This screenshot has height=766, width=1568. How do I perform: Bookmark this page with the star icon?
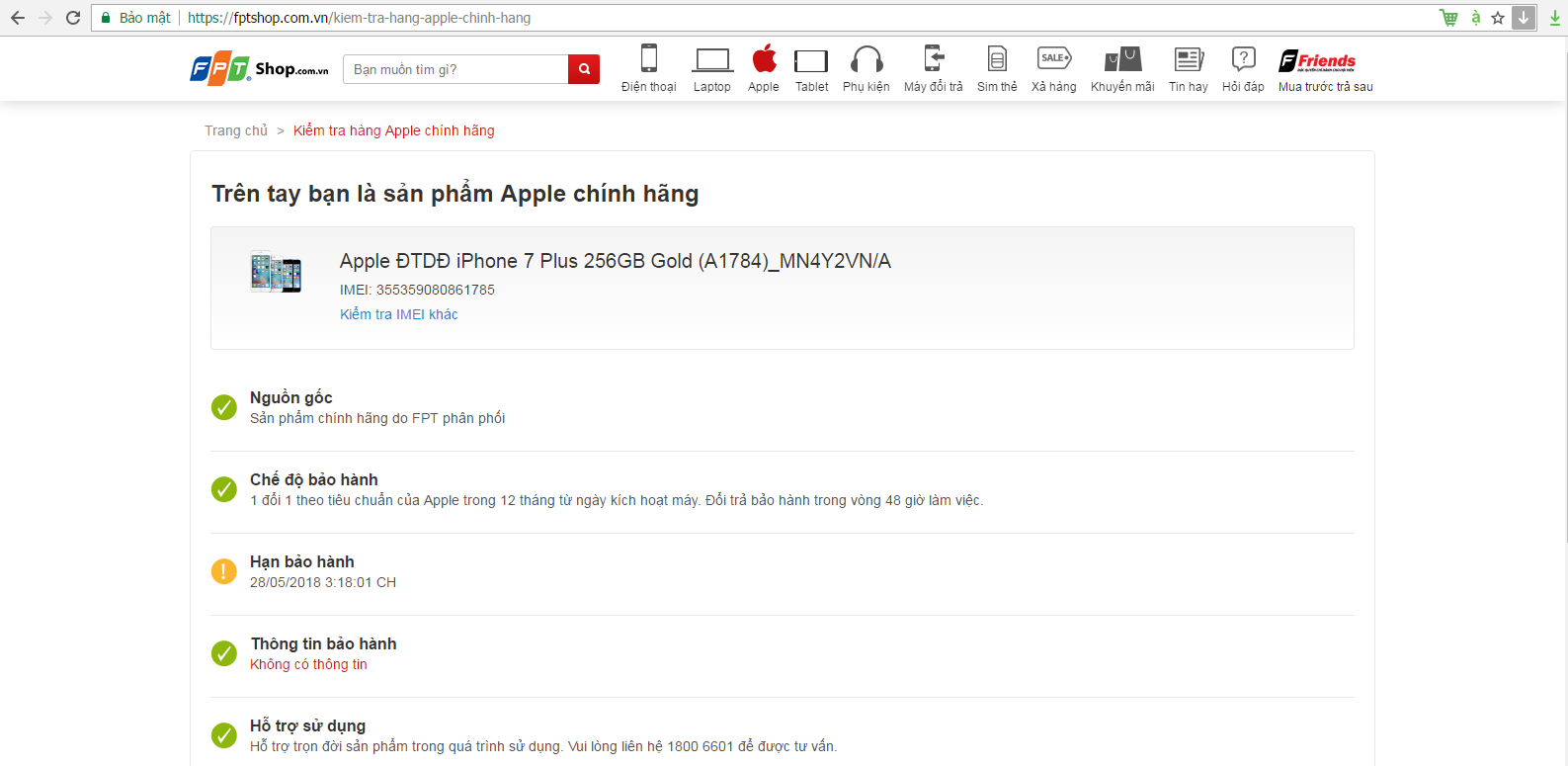[x=1498, y=18]
